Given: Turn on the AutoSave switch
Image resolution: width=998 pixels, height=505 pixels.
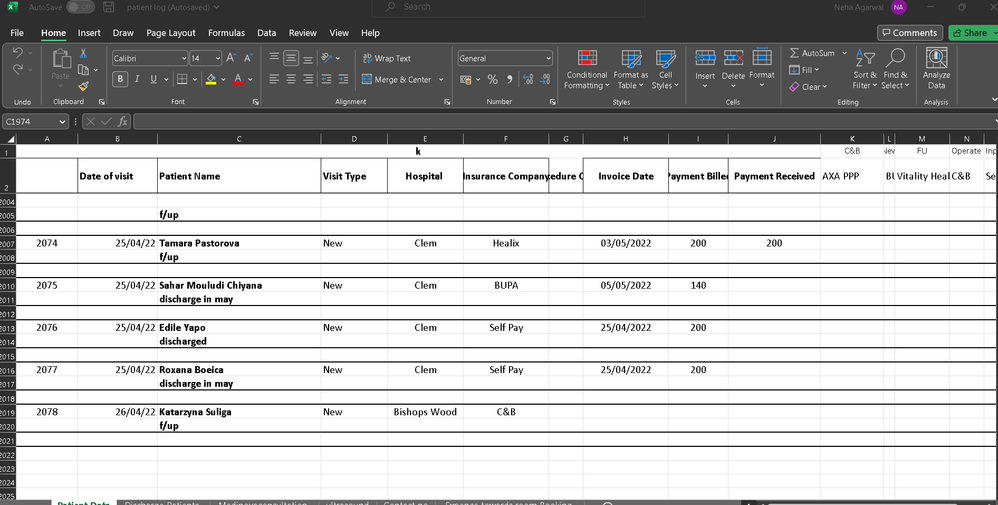Looking at the screenshot, I should [x=80, y=7].
